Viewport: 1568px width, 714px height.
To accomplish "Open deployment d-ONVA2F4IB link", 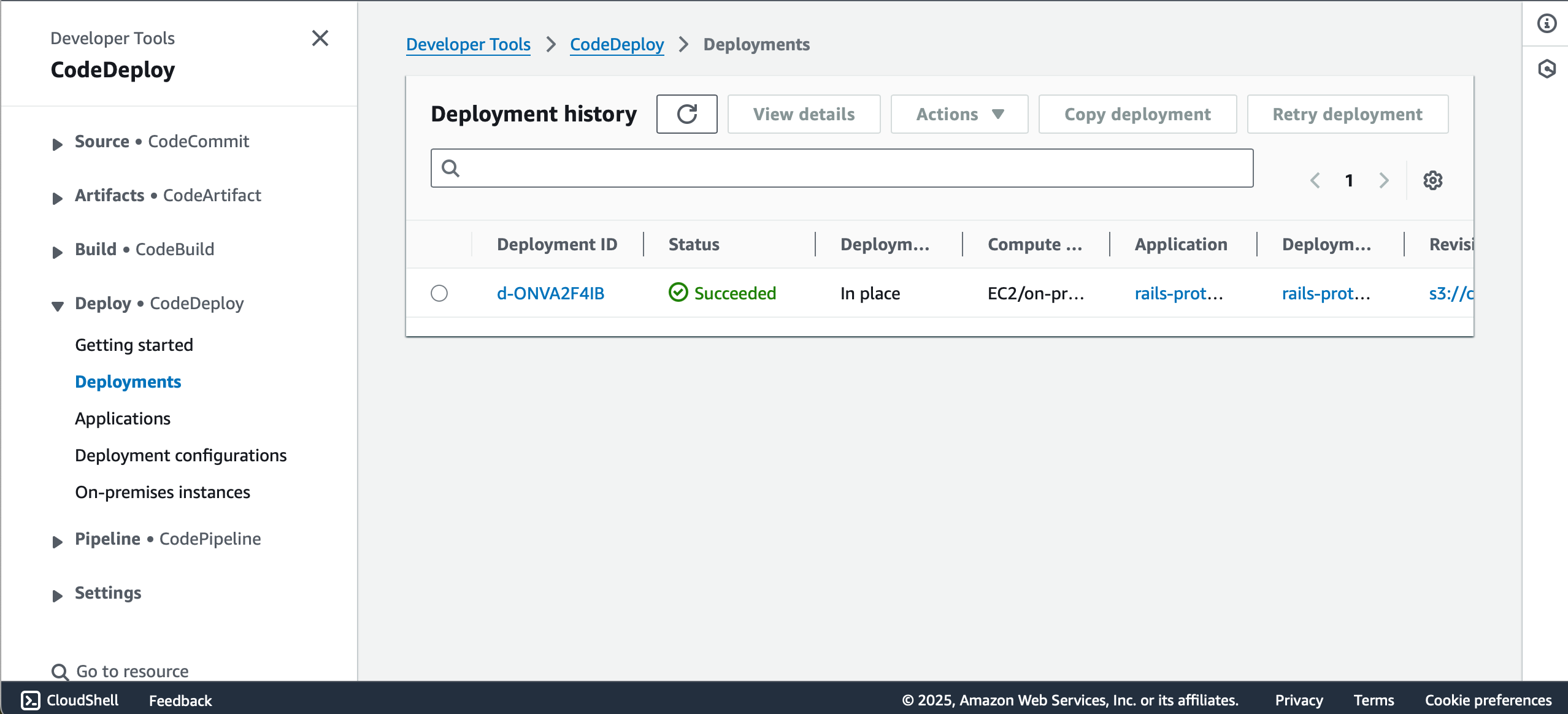I will 550,293.
